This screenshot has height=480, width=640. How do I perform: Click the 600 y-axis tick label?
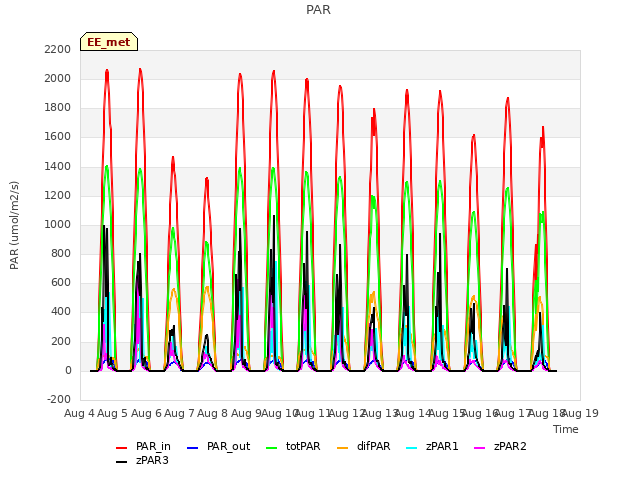[61, 283]
